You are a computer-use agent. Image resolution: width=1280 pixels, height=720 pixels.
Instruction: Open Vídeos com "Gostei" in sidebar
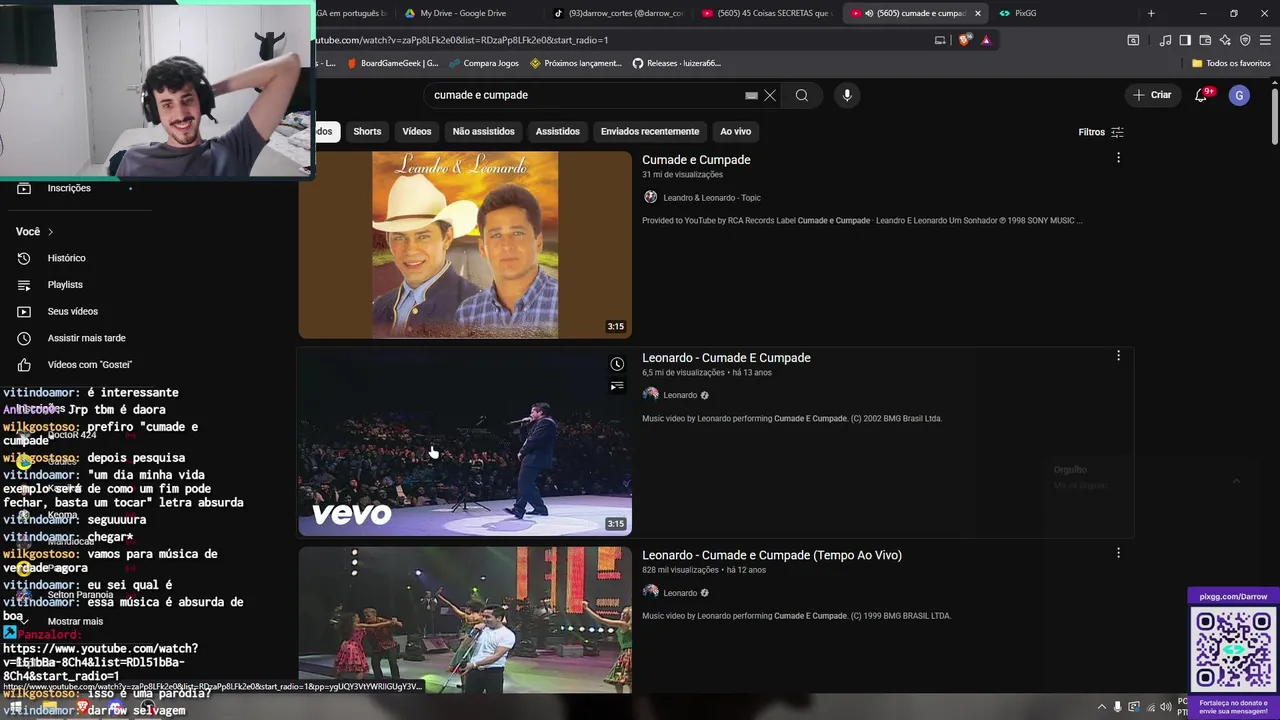[90, 365]
